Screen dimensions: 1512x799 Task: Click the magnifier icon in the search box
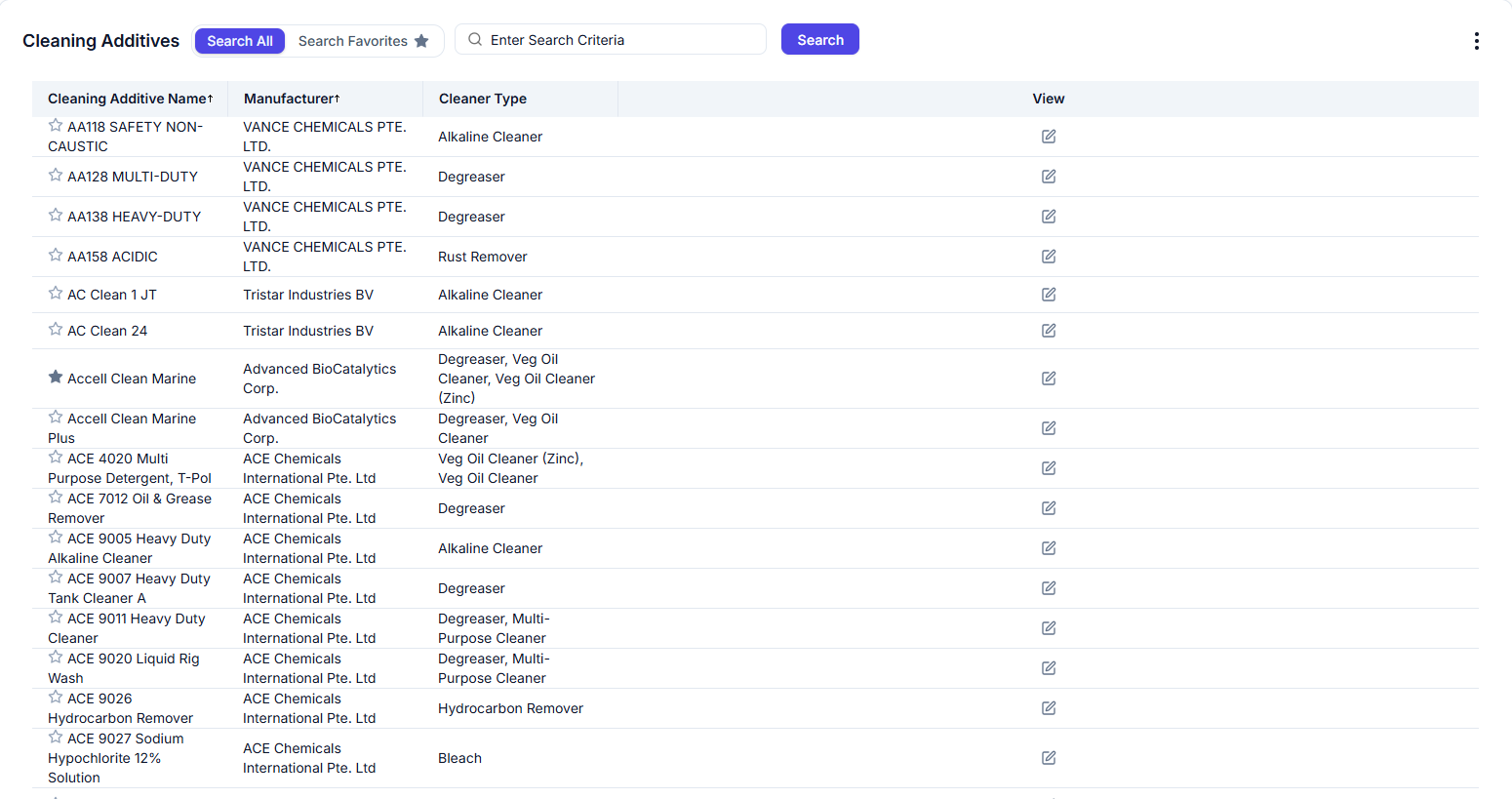475,40
